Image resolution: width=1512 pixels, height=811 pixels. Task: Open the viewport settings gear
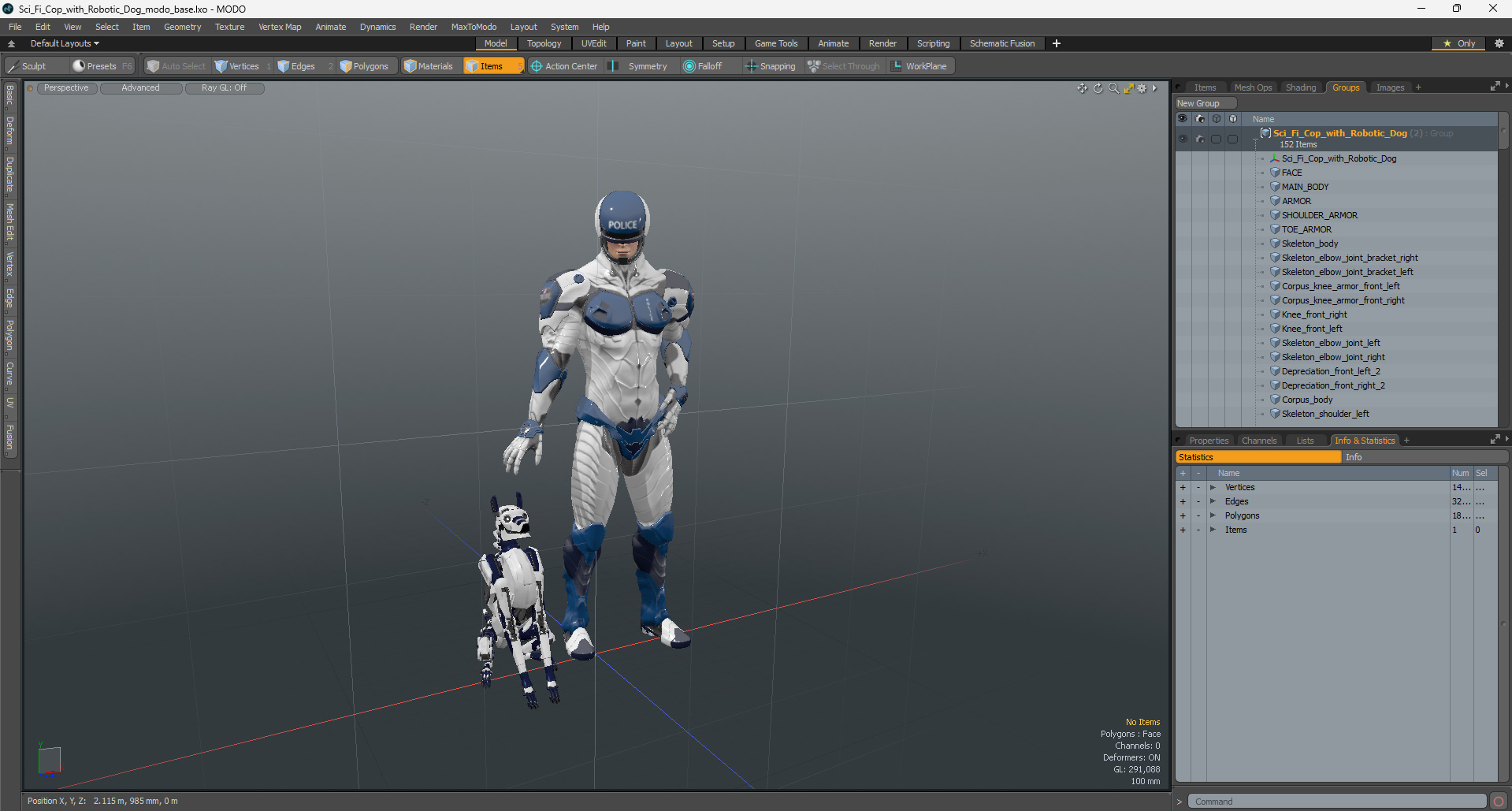1142,88
